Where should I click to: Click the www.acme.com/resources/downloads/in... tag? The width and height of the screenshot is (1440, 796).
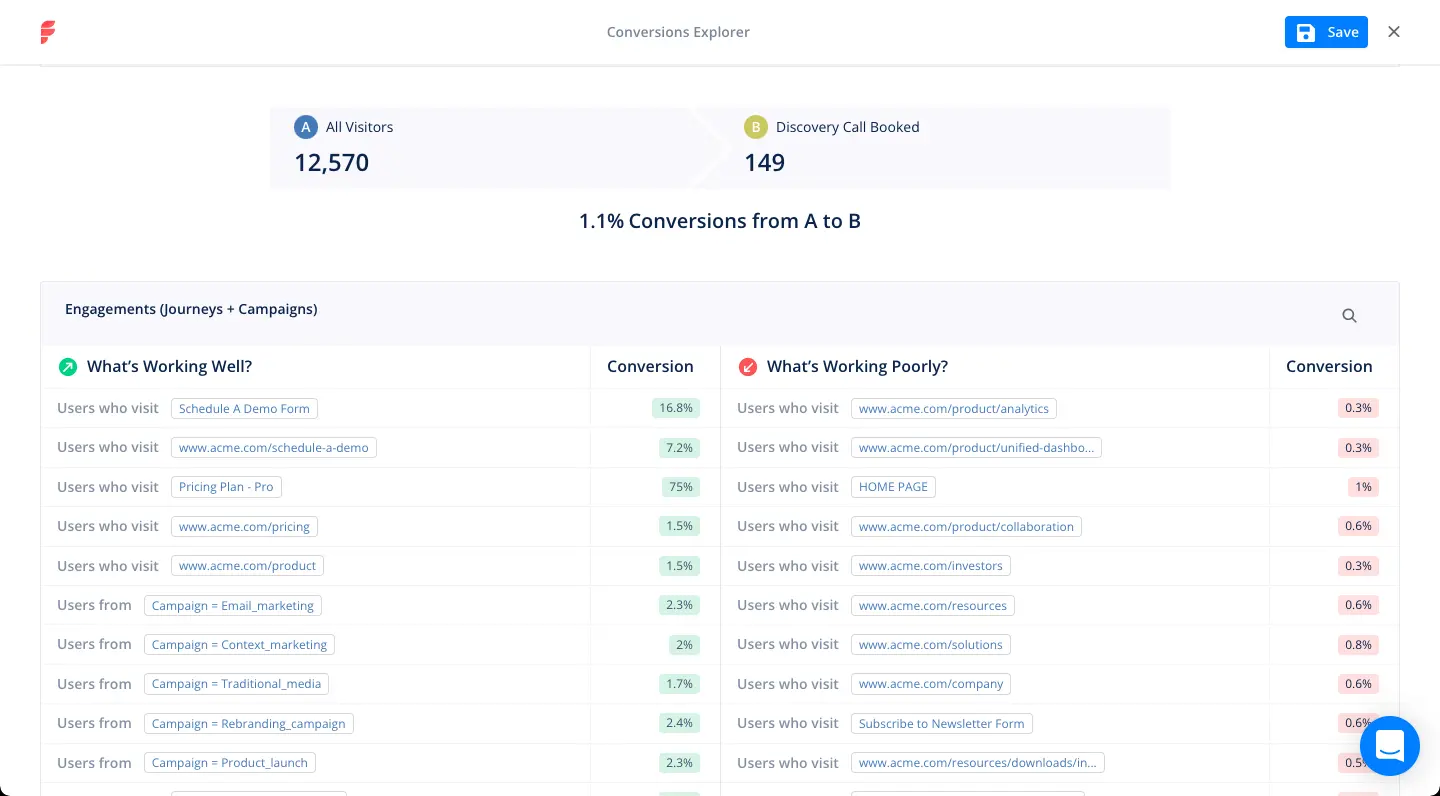click(x=978, y=763)
